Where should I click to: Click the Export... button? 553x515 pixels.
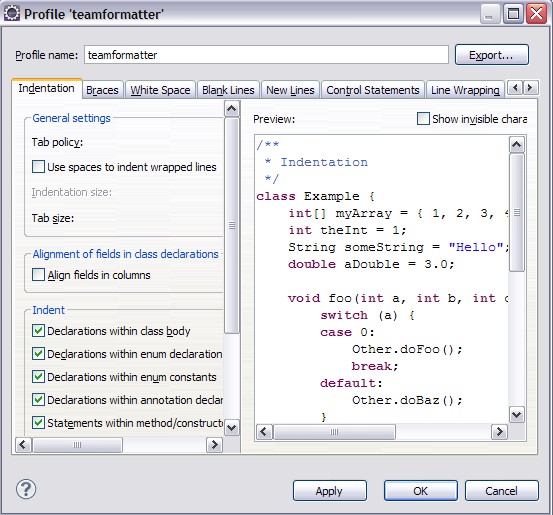(492, 55)
